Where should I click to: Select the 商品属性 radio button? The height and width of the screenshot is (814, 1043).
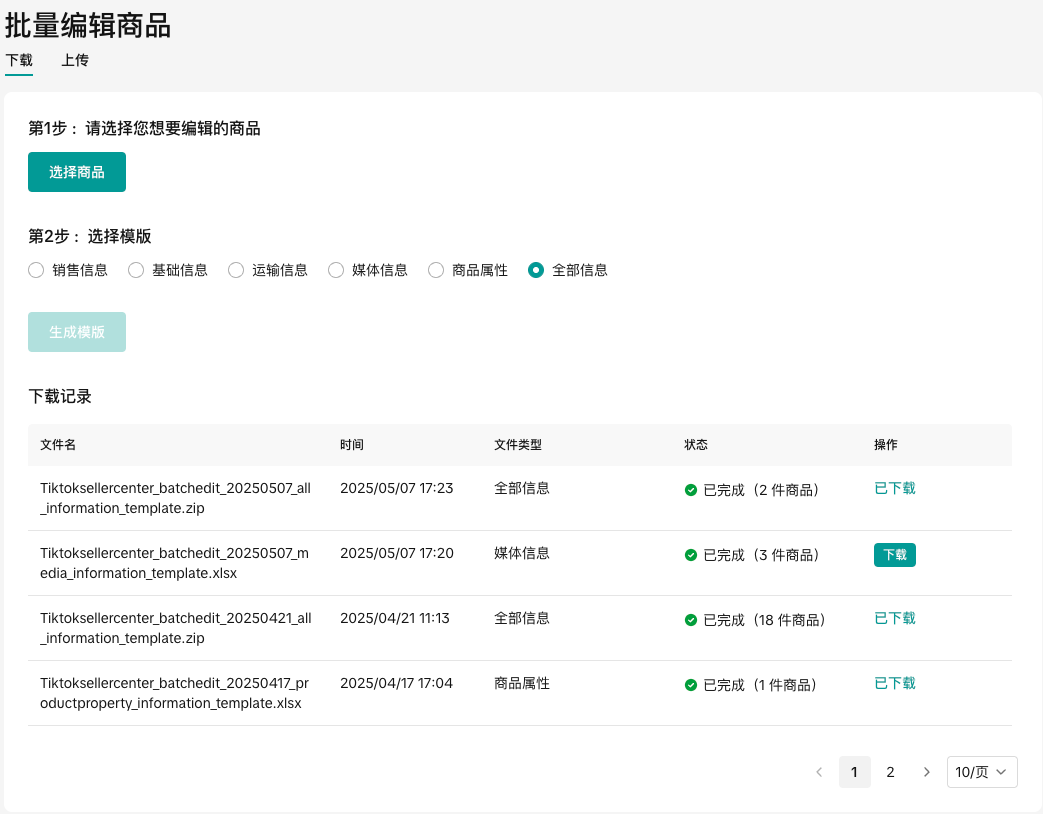pos(436,270)
